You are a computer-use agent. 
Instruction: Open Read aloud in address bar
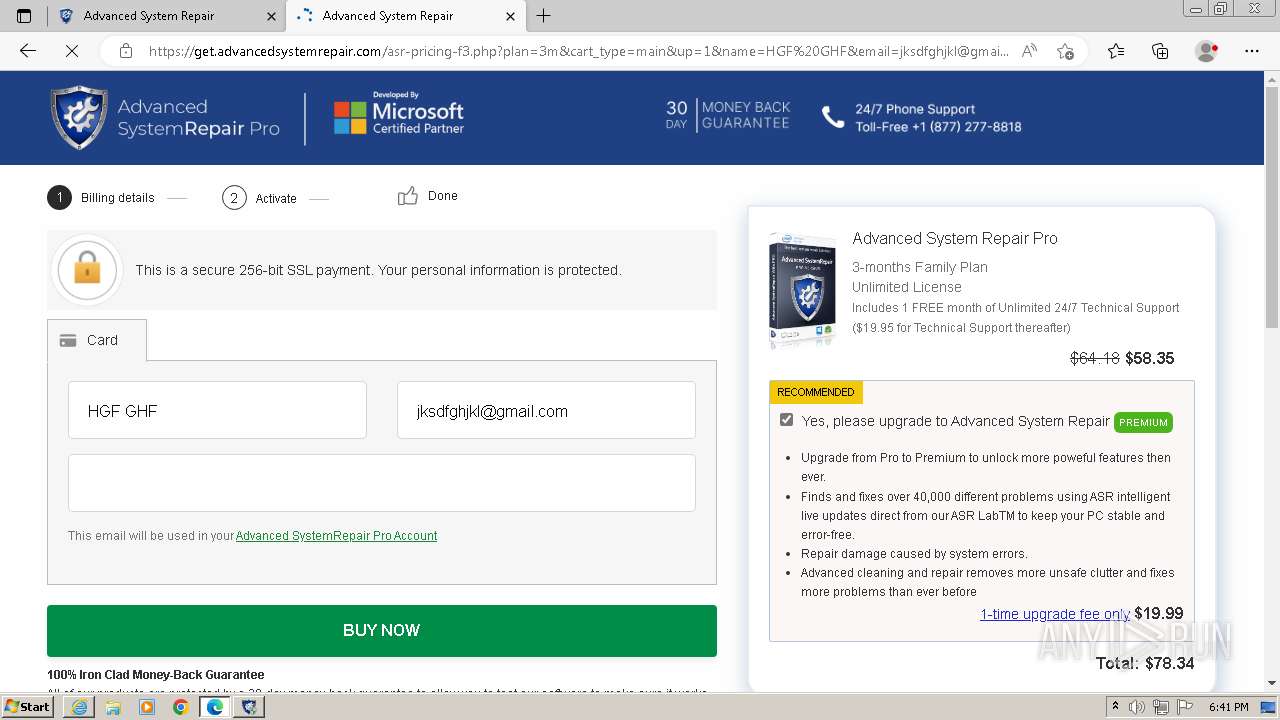tap(1029, 51)
